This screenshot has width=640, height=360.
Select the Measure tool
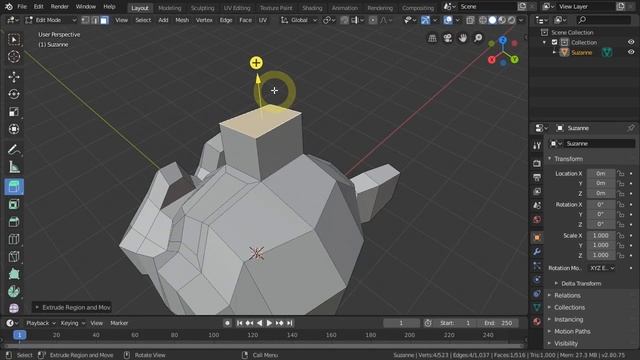[14, 167]
